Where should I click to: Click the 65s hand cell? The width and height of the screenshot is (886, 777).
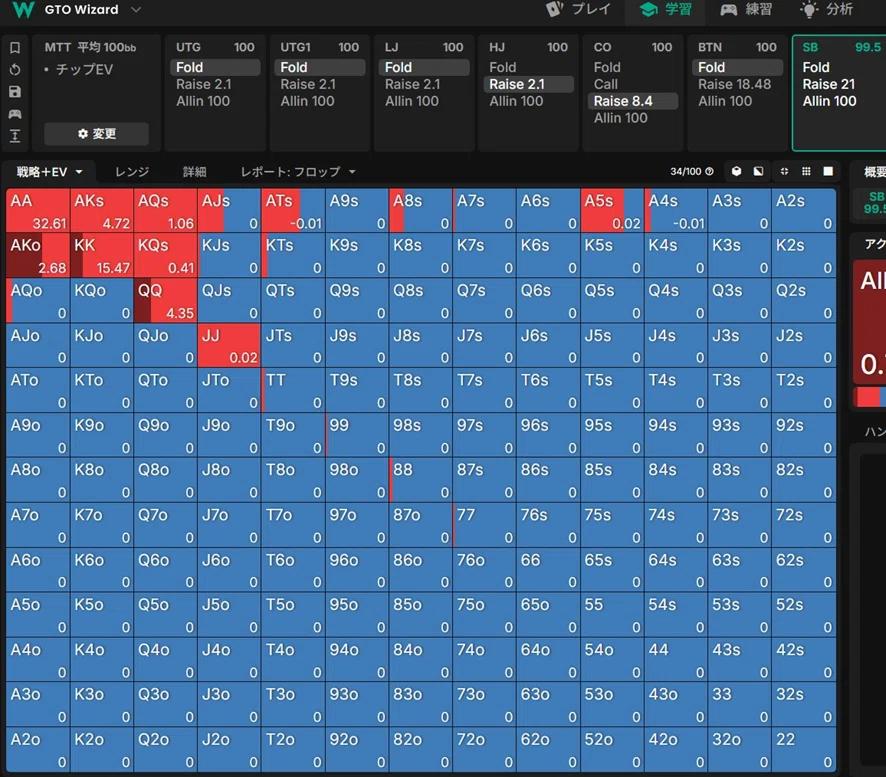click(x=612, y=570)
